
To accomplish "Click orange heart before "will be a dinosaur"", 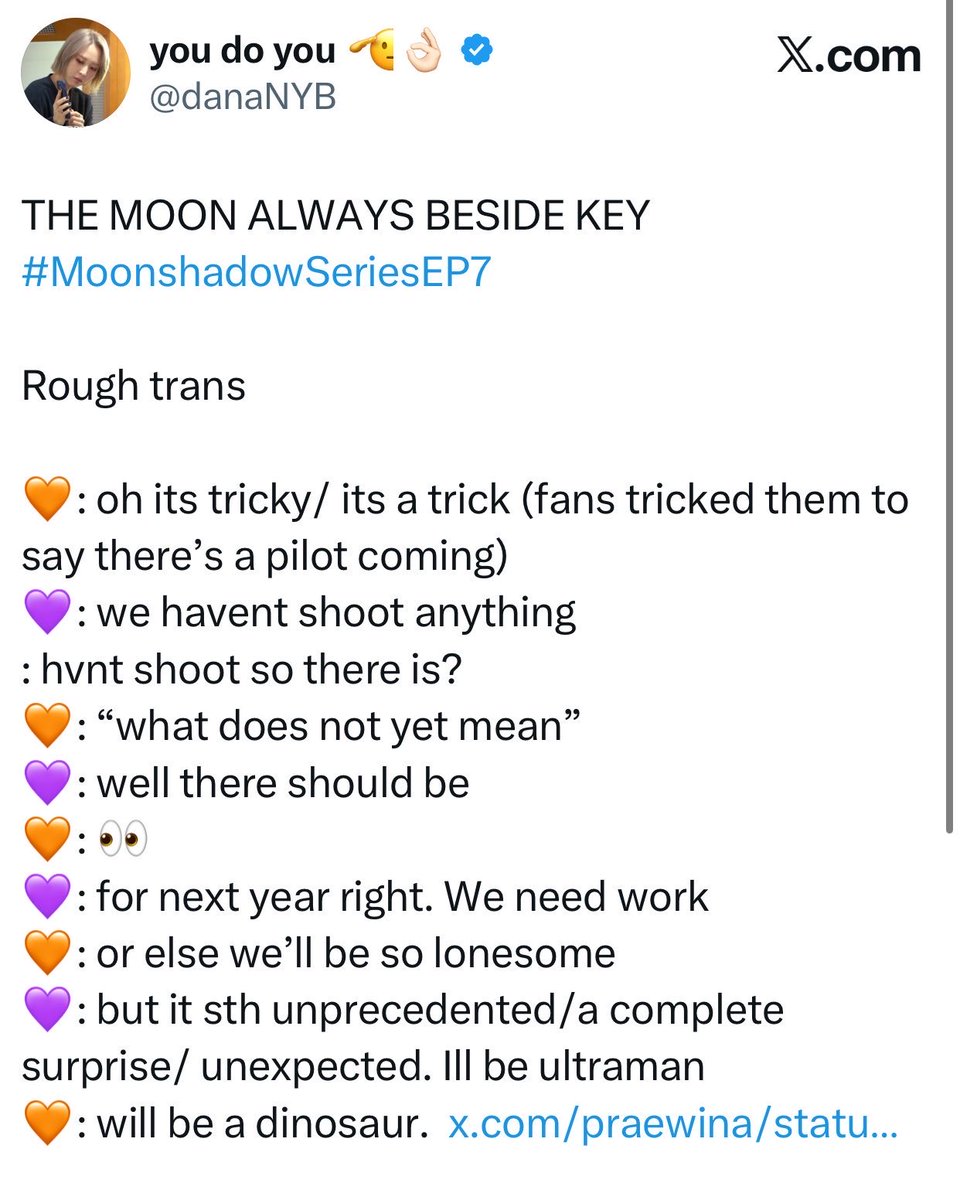I will pos(46,1125).
